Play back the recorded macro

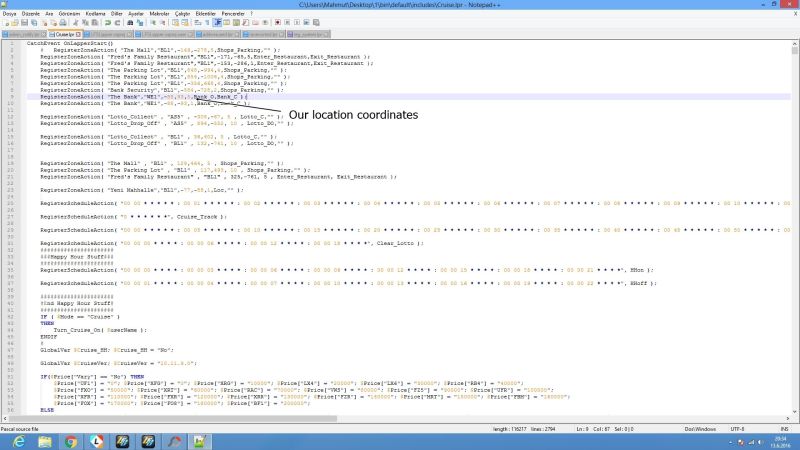pyautogui.click(x=296, y=22)
